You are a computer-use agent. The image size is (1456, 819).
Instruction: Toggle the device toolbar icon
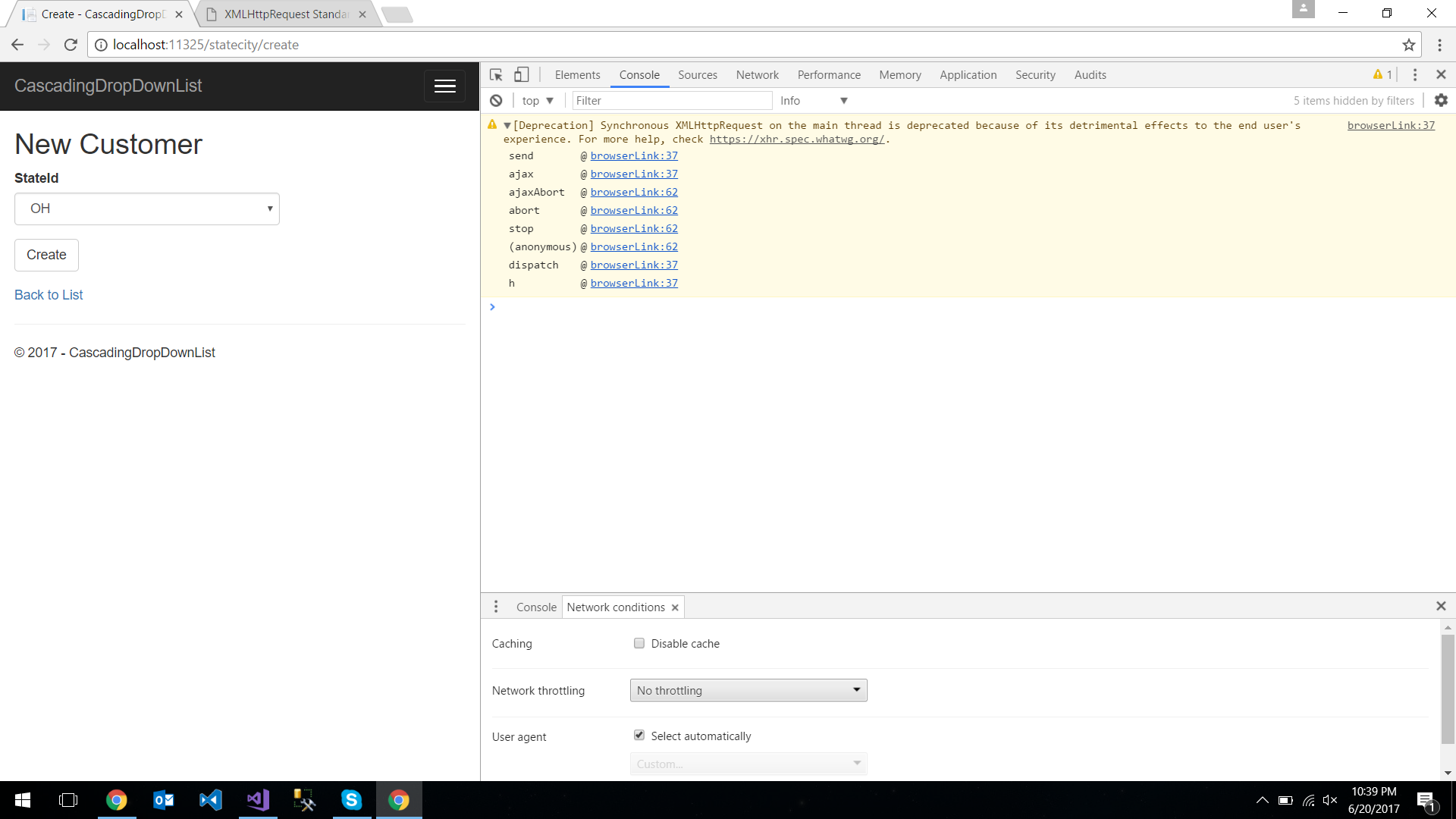(x=522, y=74)
